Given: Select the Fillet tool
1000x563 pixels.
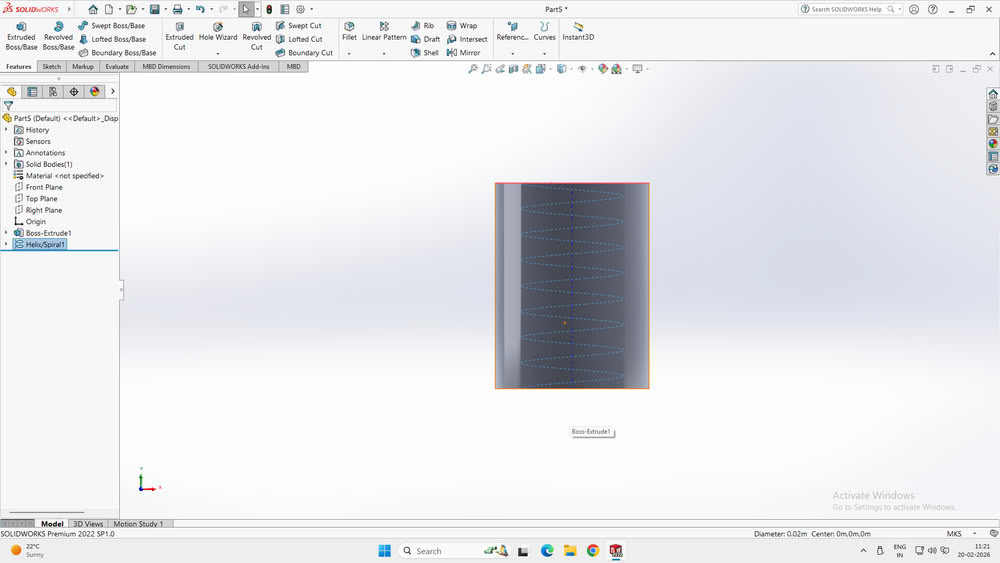Looking at the screenshot, I should (349, 32).
